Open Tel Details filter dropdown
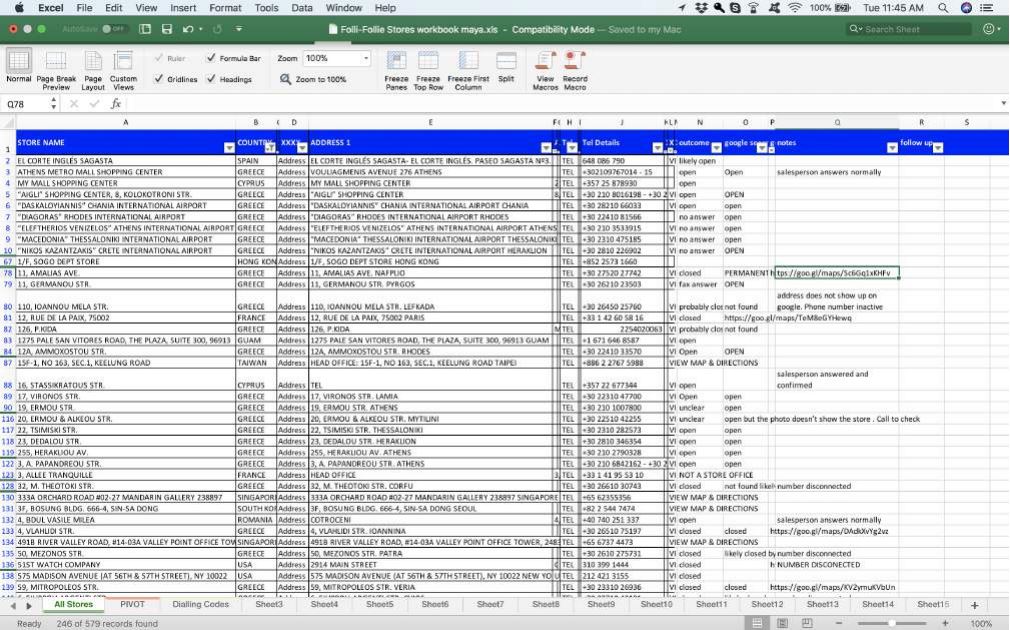The image size is (1010, 630). [657, 148]
